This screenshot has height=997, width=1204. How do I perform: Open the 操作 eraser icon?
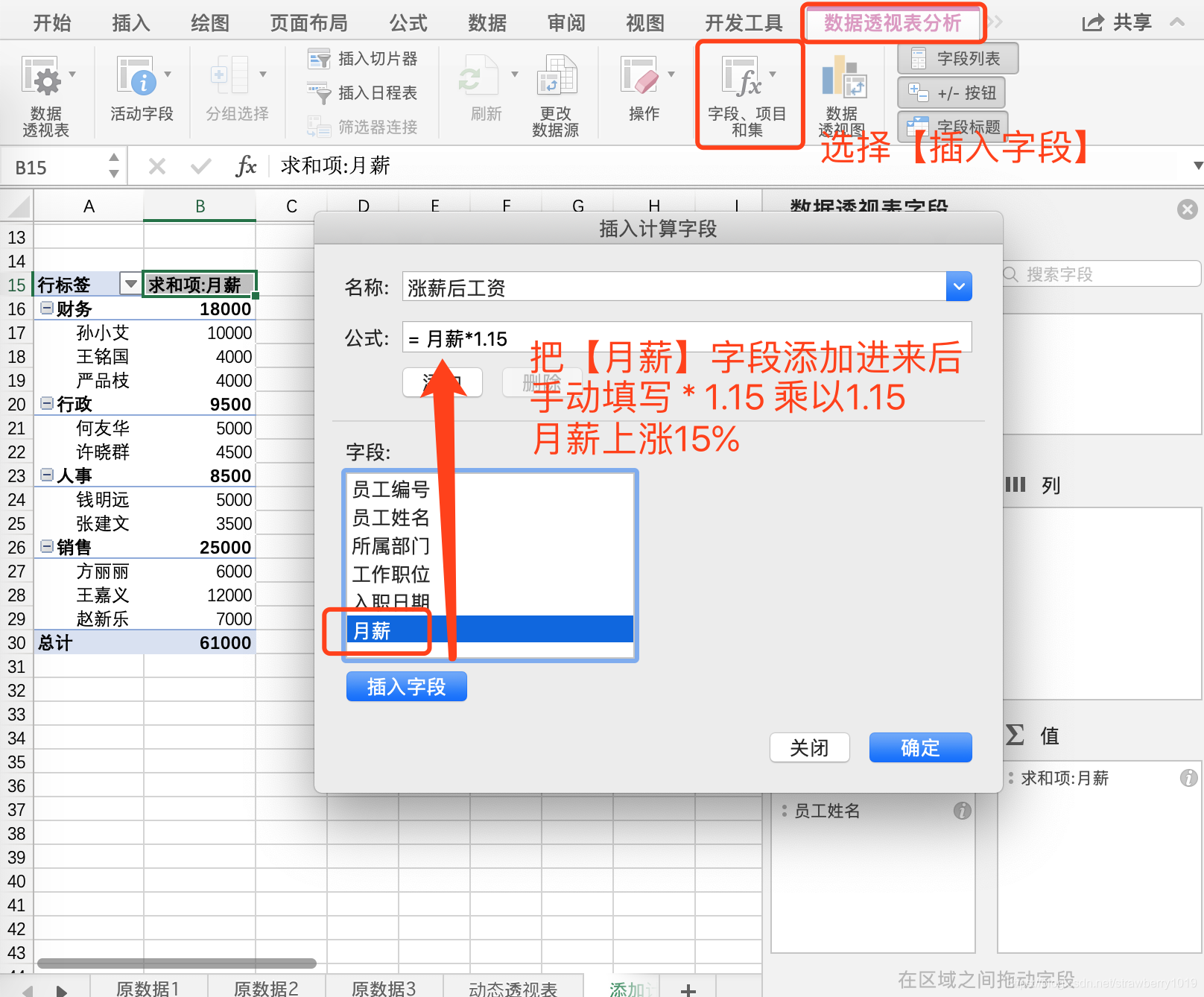pyautogui.click(x=639, y=75)
